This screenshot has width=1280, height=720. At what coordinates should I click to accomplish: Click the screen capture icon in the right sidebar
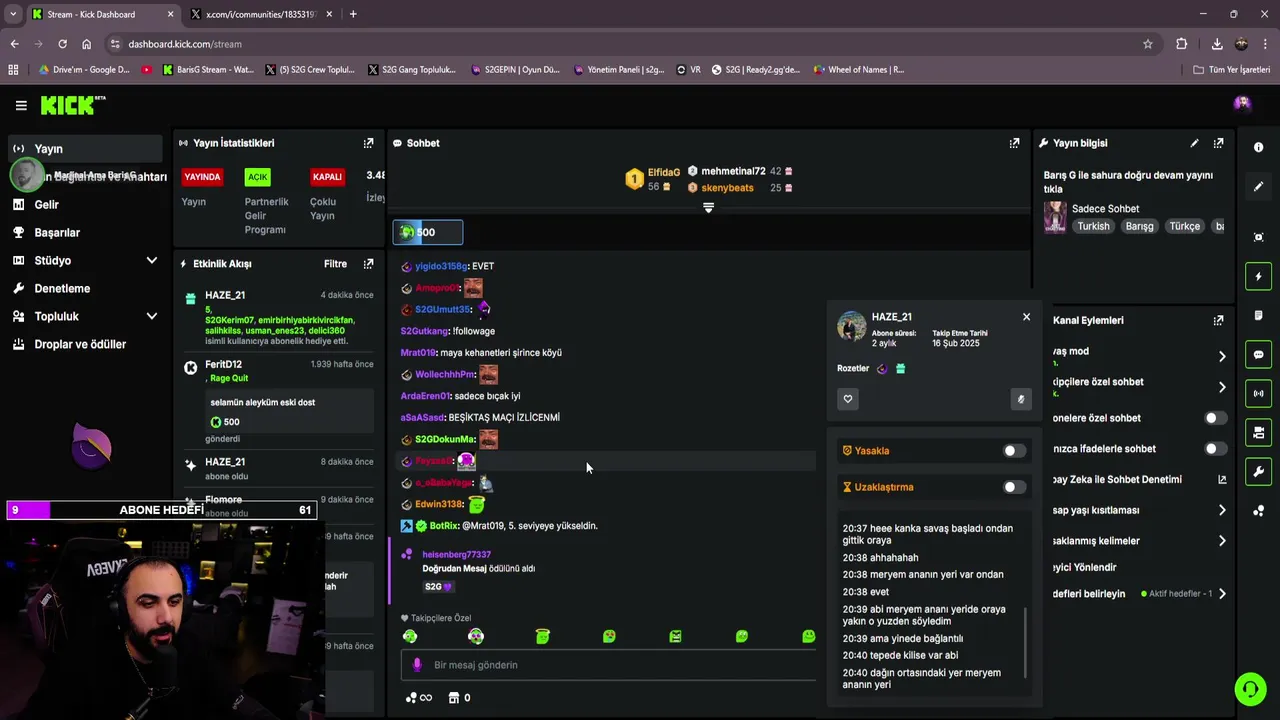pyautogui.click(x=1258, y=237)
